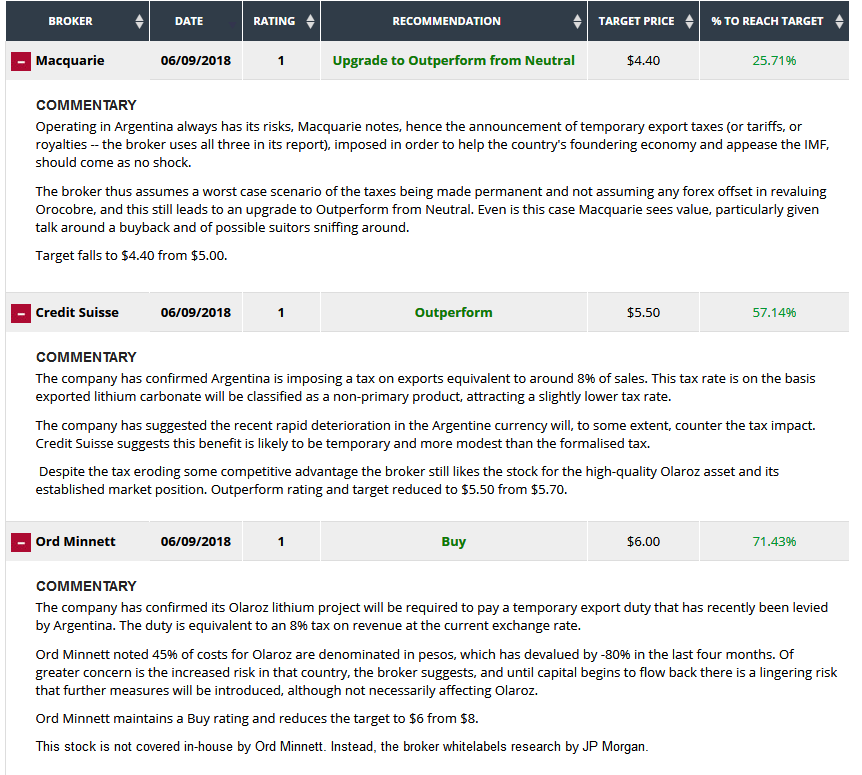Click the 'confirmed its Olaroz lithium project' paragraph
Viewport: 862px width, 775px height.
[x=432, y=616]
